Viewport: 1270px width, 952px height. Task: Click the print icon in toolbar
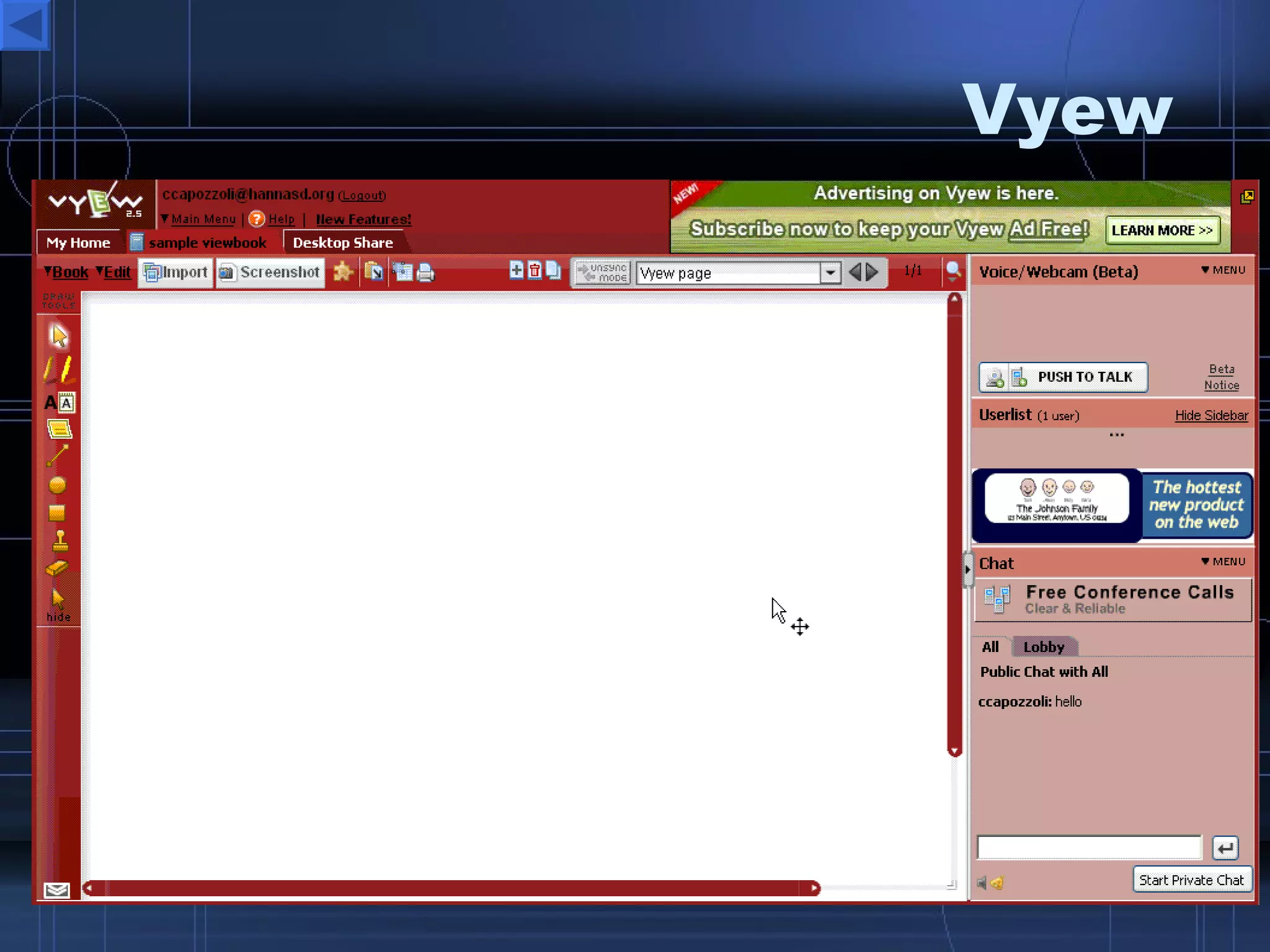[425, 272]
